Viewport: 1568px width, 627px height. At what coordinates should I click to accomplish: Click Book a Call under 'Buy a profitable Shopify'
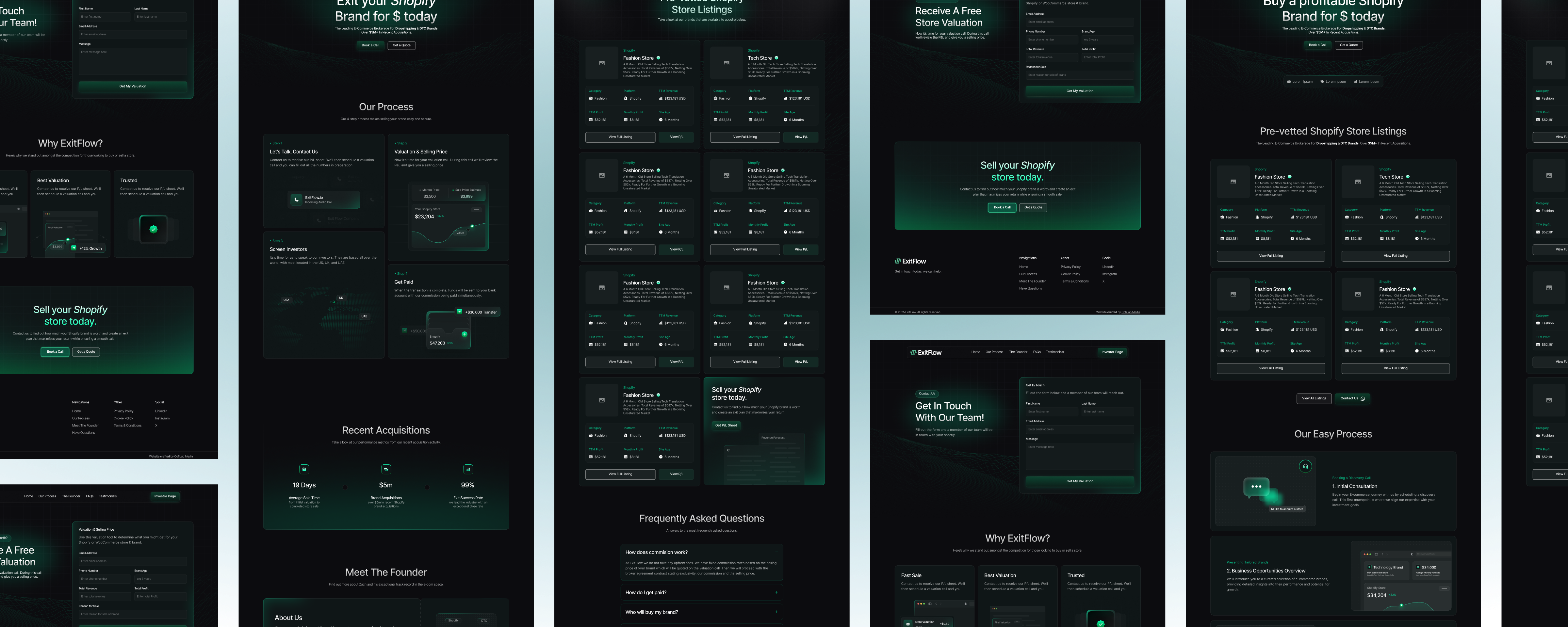(x=1317, y=45)
